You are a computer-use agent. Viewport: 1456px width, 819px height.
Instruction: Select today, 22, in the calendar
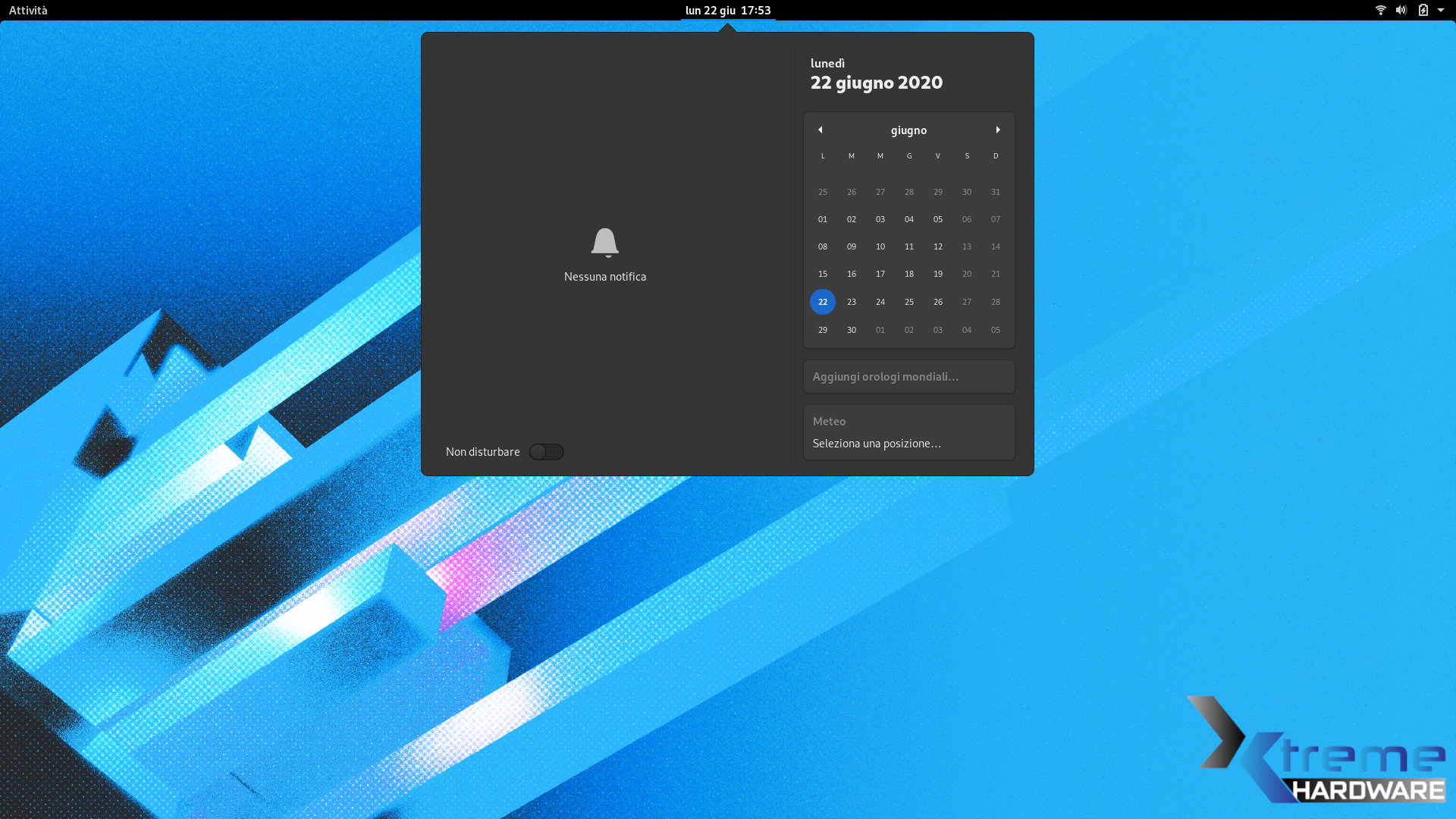pyautogui.click(x=823, y=302)
